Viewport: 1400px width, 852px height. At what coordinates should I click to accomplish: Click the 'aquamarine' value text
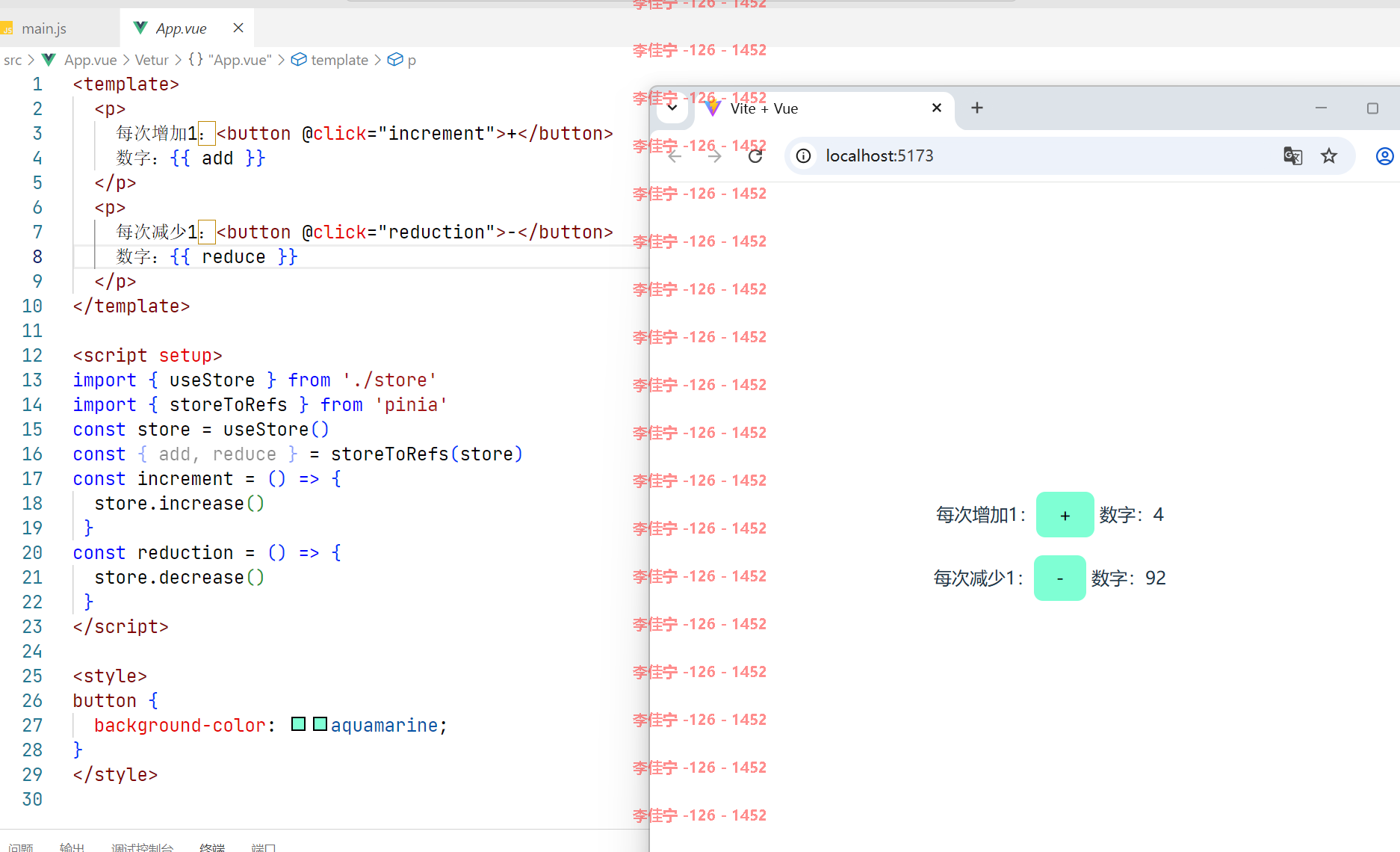coord(384,725)
